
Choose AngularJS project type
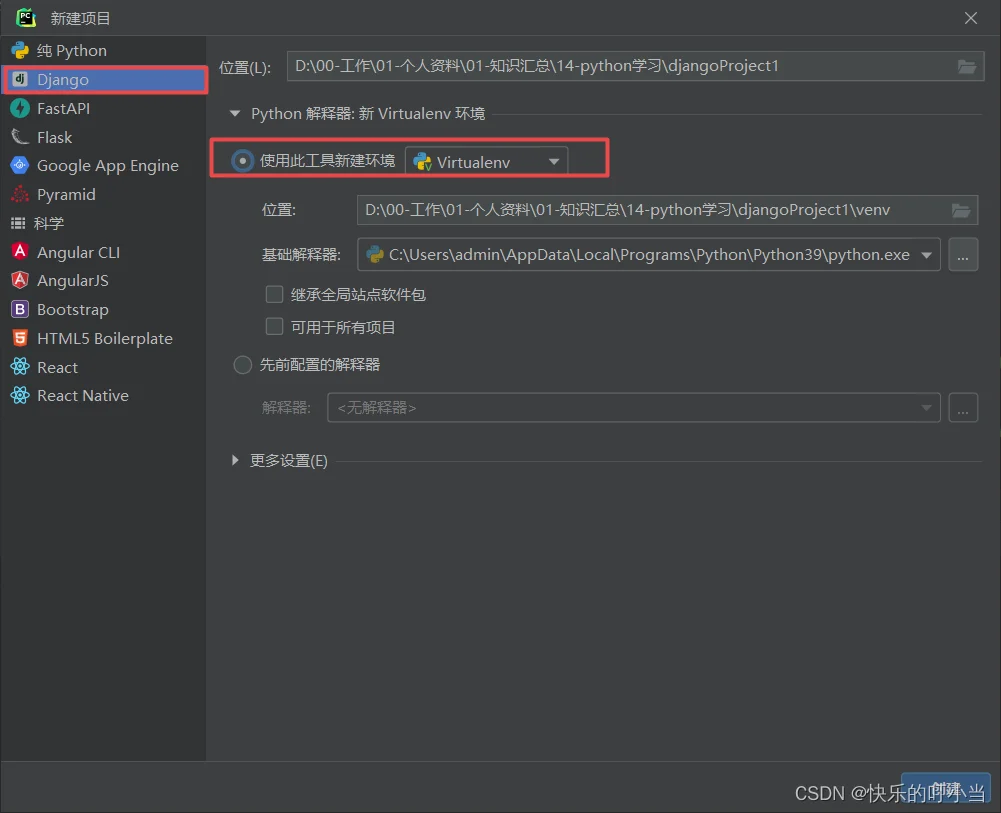(103, 280)
